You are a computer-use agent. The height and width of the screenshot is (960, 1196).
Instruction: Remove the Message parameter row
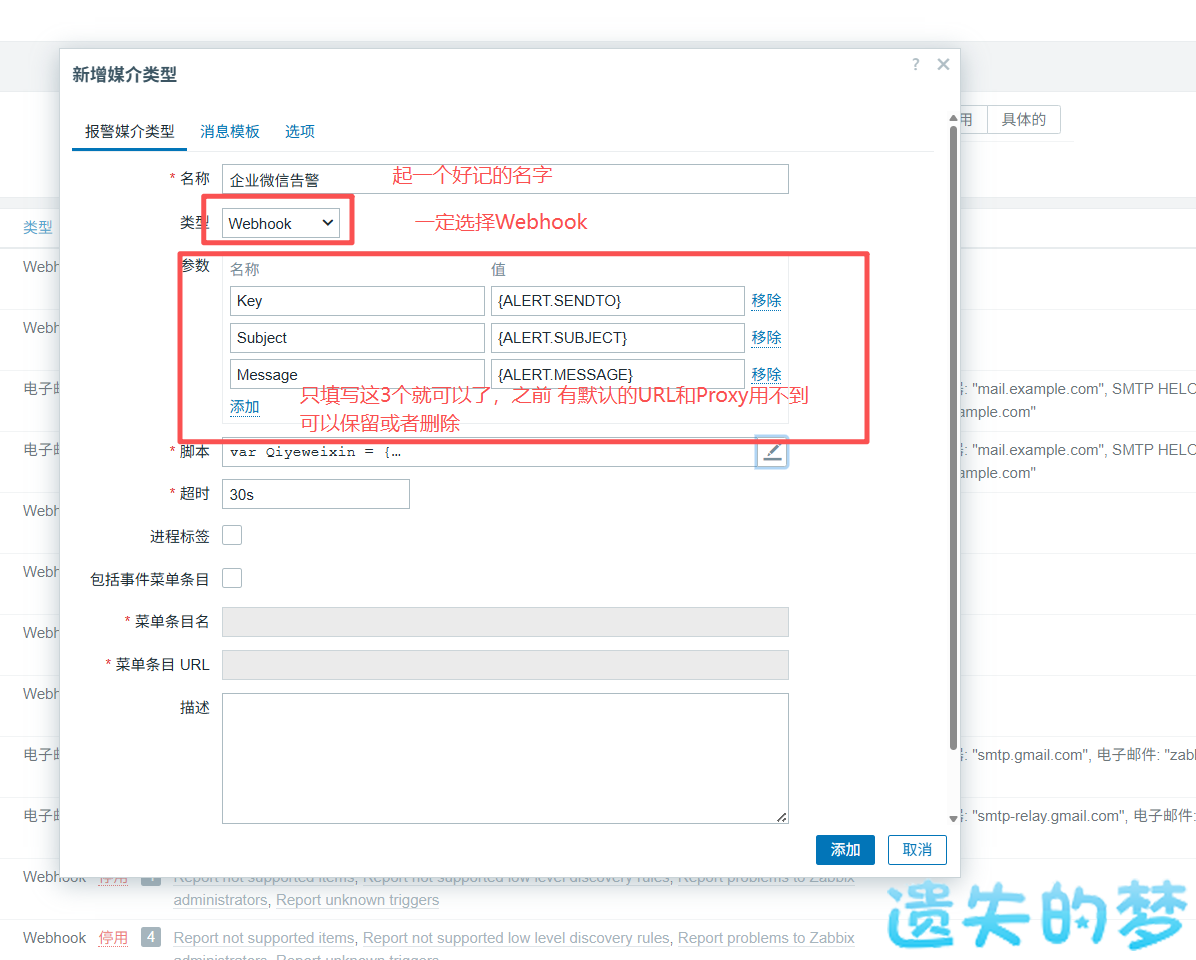tap(767, 374)
